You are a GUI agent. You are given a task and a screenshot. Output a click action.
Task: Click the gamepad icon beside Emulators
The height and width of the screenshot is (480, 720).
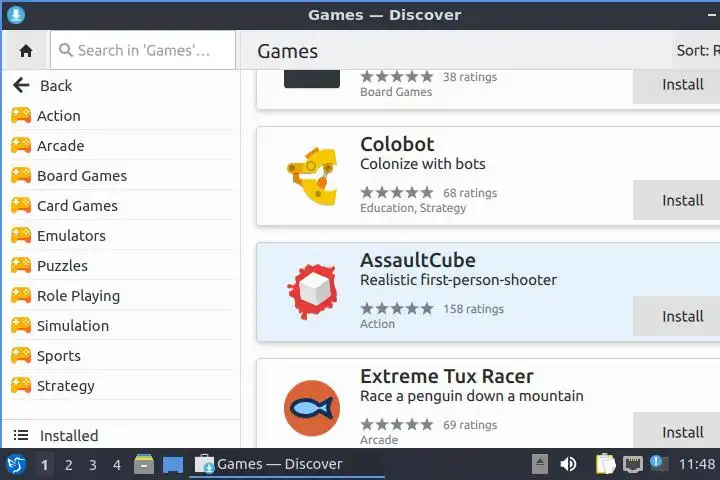pos(21,236)
